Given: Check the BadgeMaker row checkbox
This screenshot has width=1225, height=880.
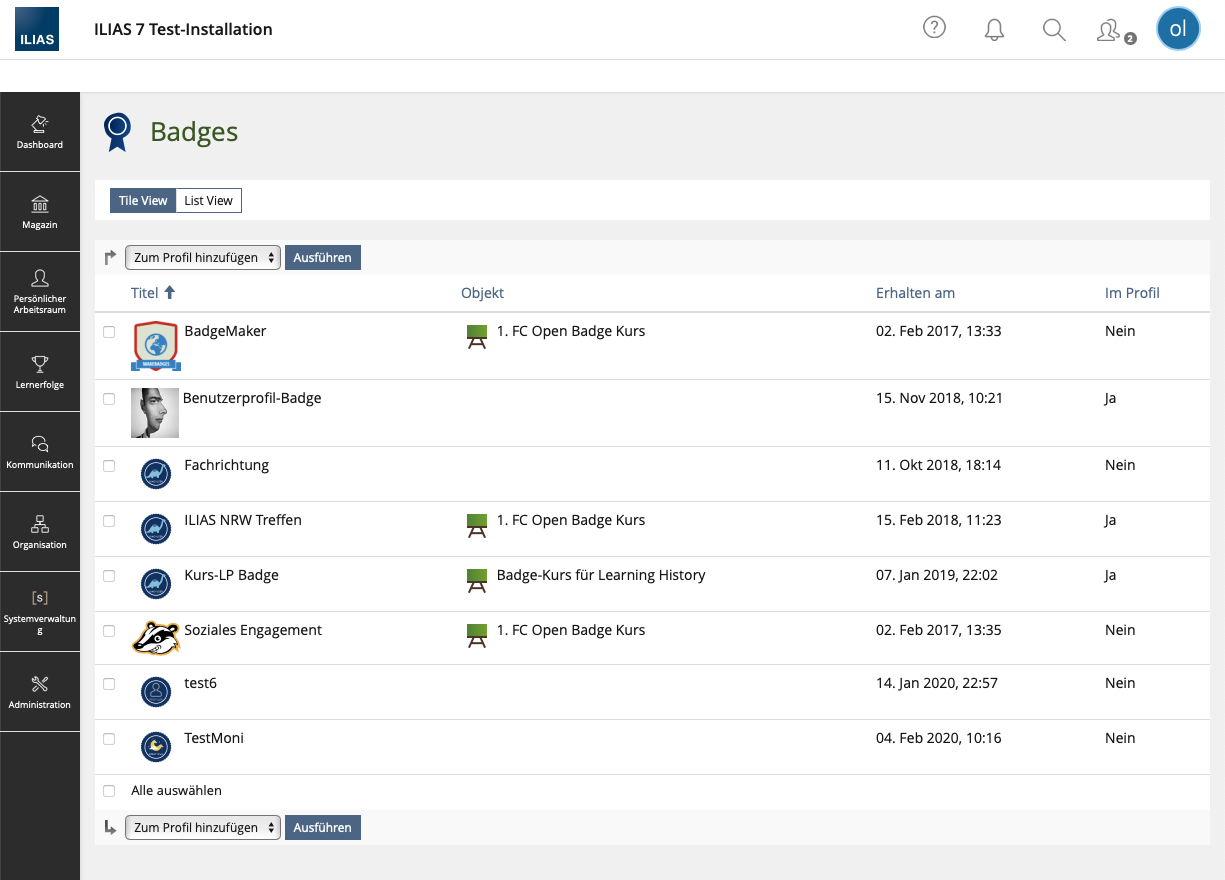Looking at the screenshot, I should pos(109,332).
